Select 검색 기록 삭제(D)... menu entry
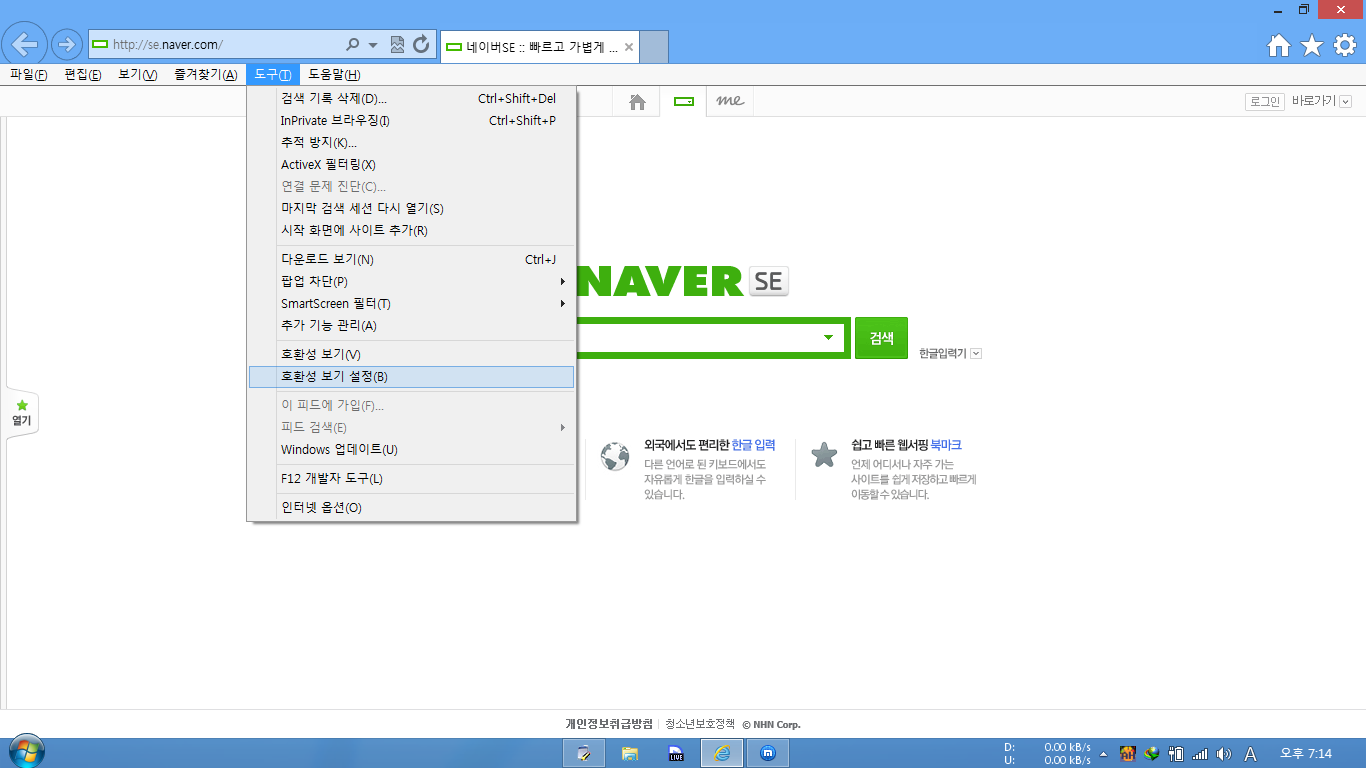This screenshot has width=1366, height=768. point(412,98)
